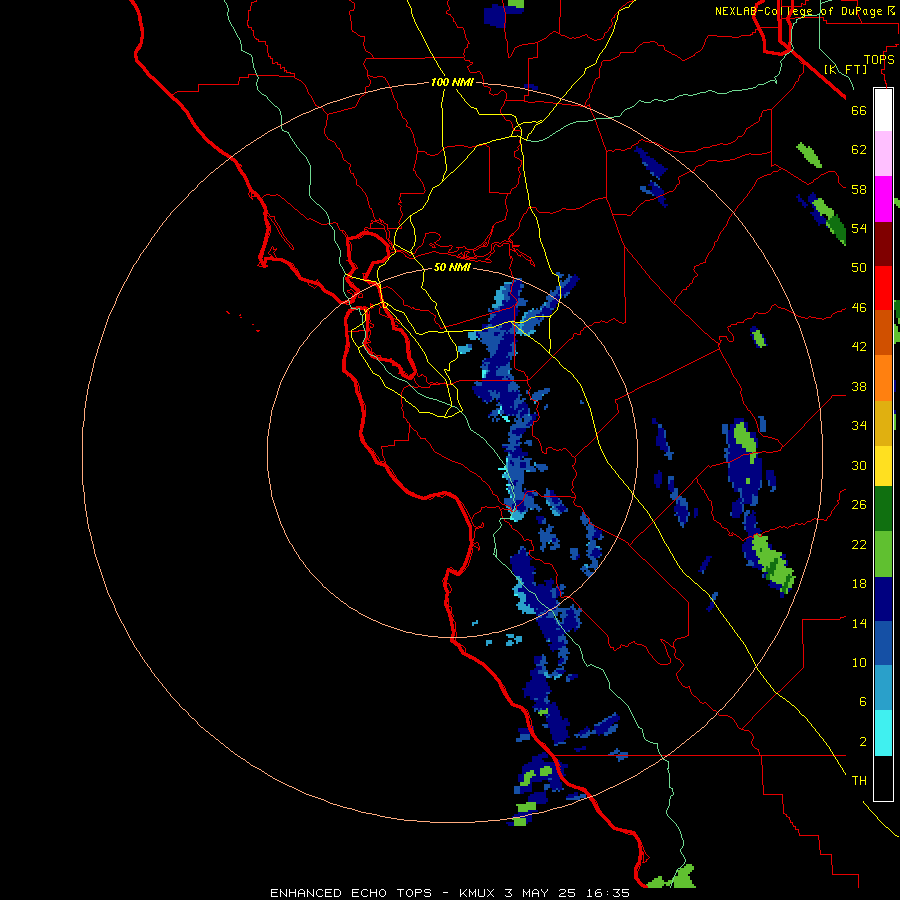Select the burnt orange legend swatch
This screenshot has height=900, width=900.
[x=883, y=332]
